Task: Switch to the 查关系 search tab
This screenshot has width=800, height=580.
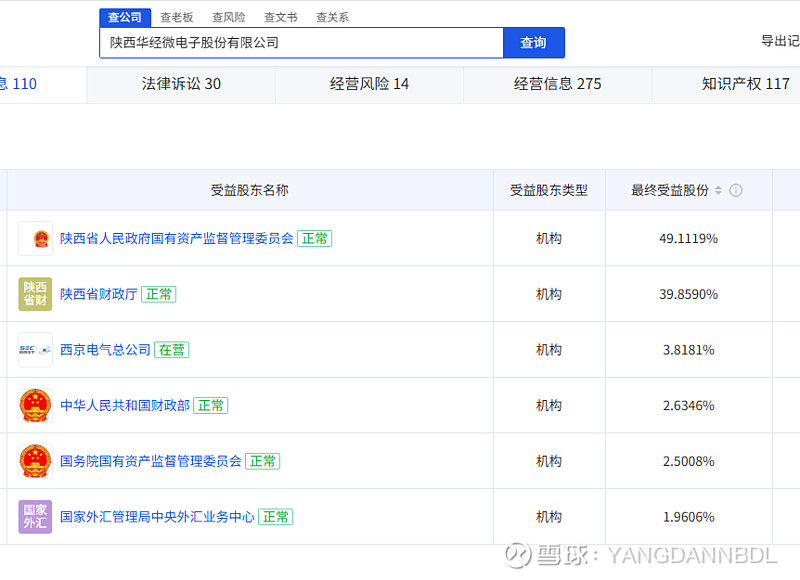Action: click(332, 17)
